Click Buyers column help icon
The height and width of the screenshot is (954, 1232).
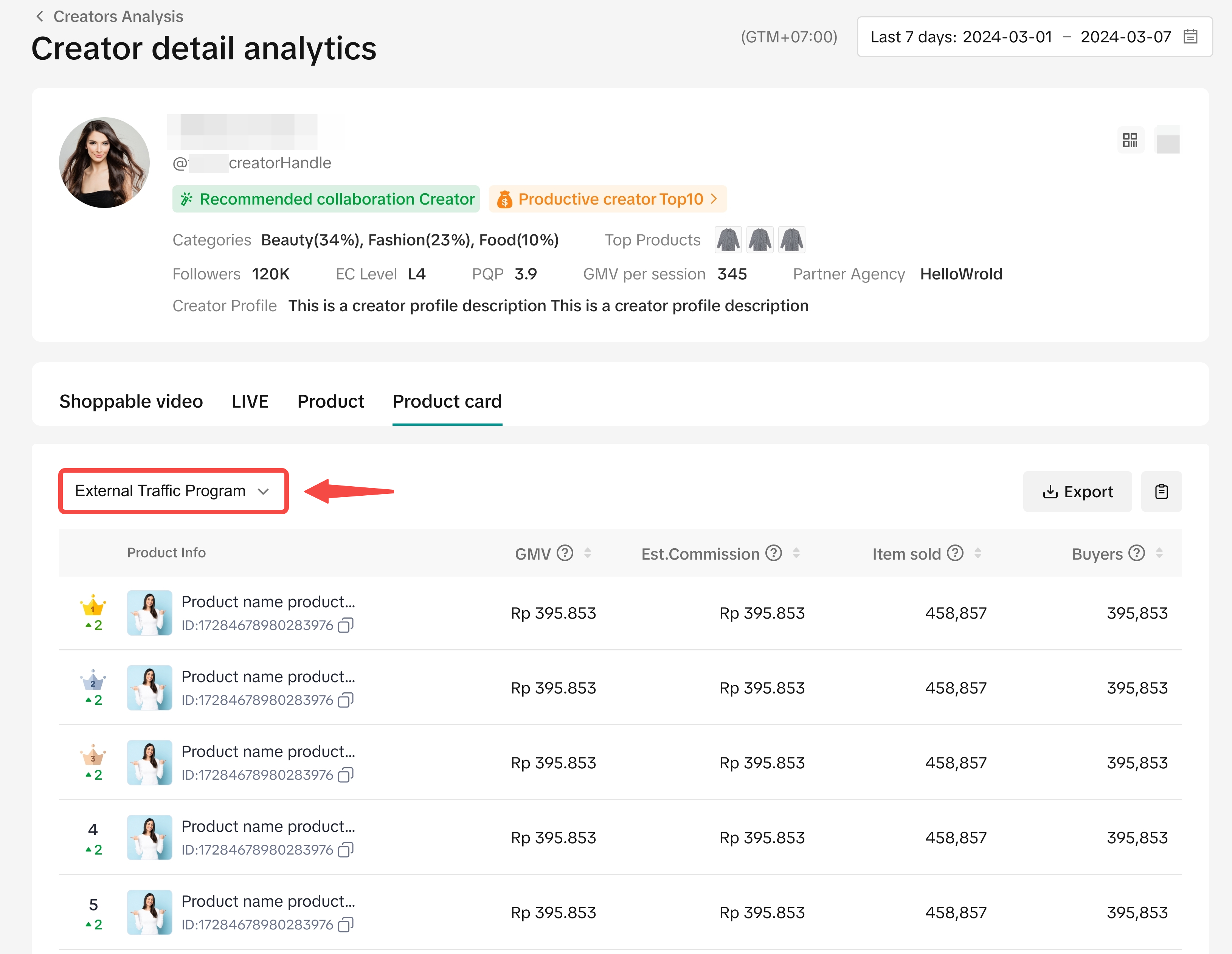click(x=1137, y=553)
